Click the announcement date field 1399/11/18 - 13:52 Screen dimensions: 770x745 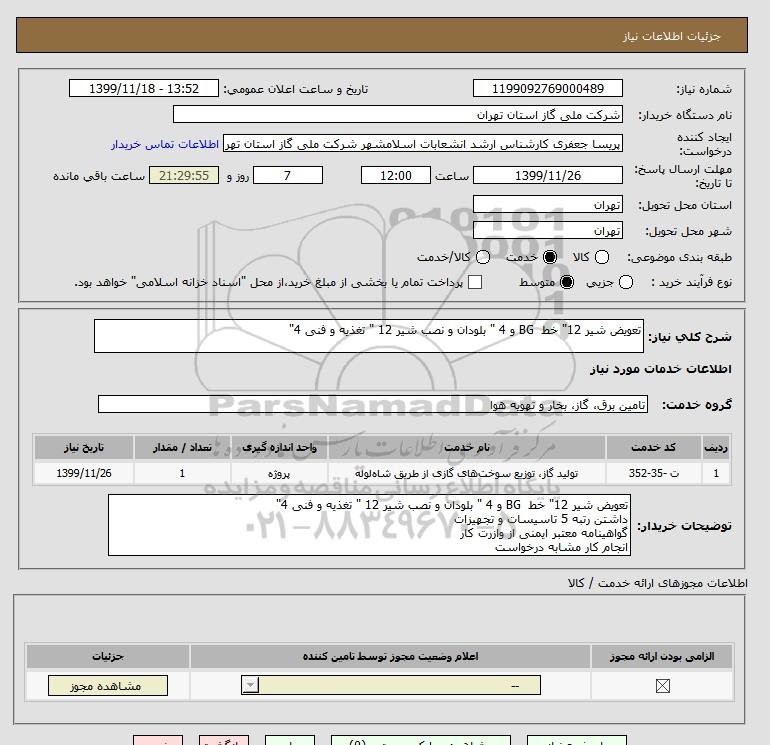click(x=144, y=88)
